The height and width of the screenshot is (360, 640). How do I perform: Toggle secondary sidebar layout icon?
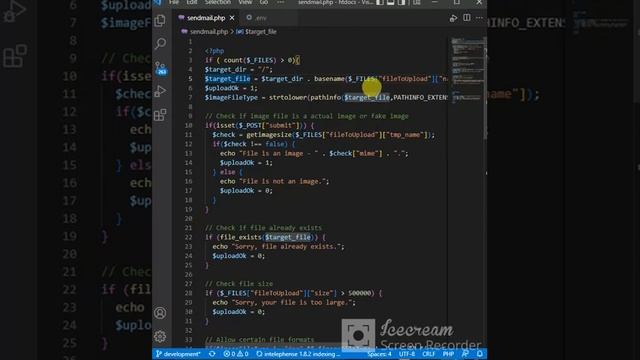[x=402, y=2]
